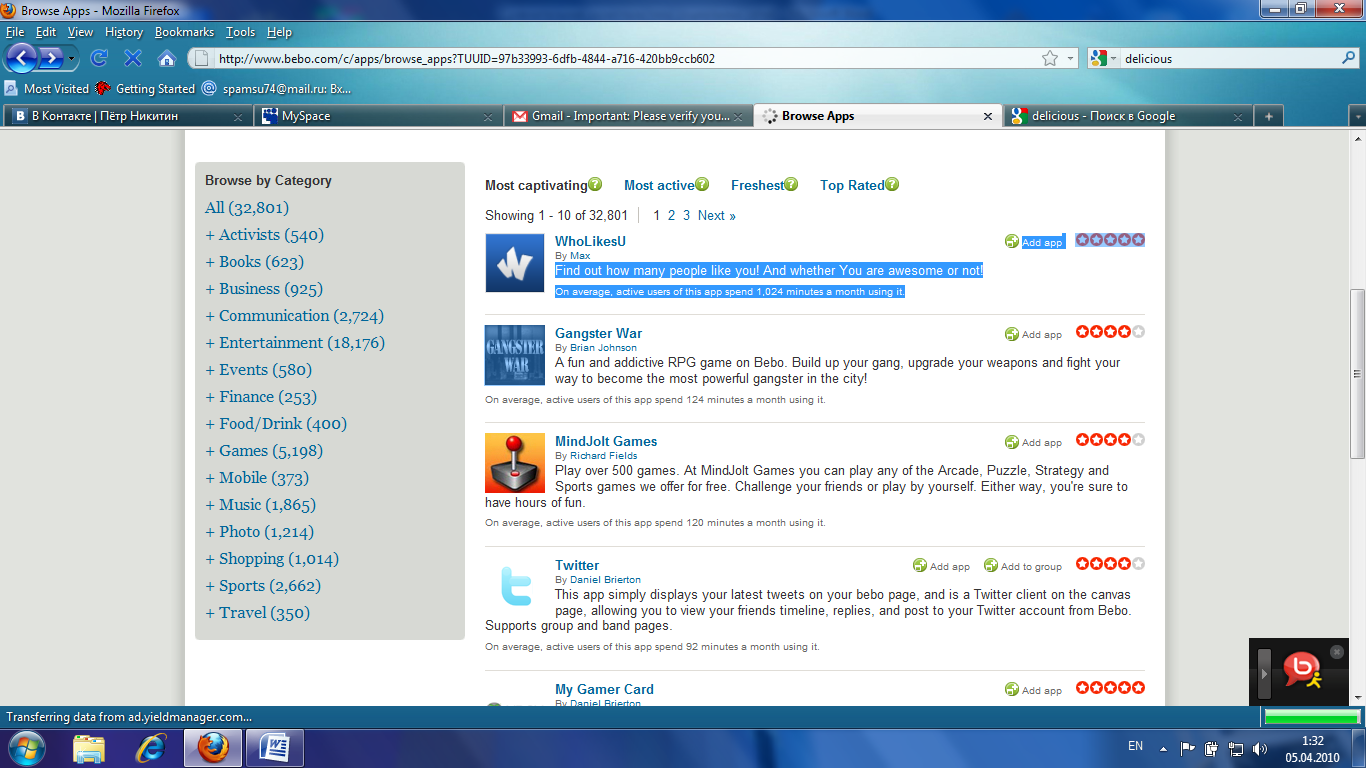Switch to the delicious Google search tab
1366x768 pixels.
(x=1127, y=116)
